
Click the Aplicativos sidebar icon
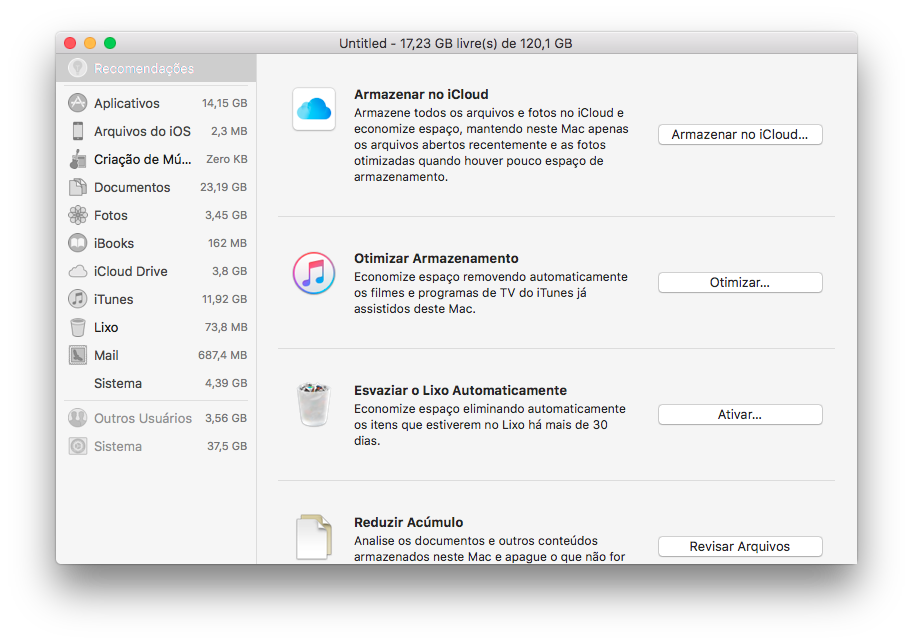coord(77,103)
